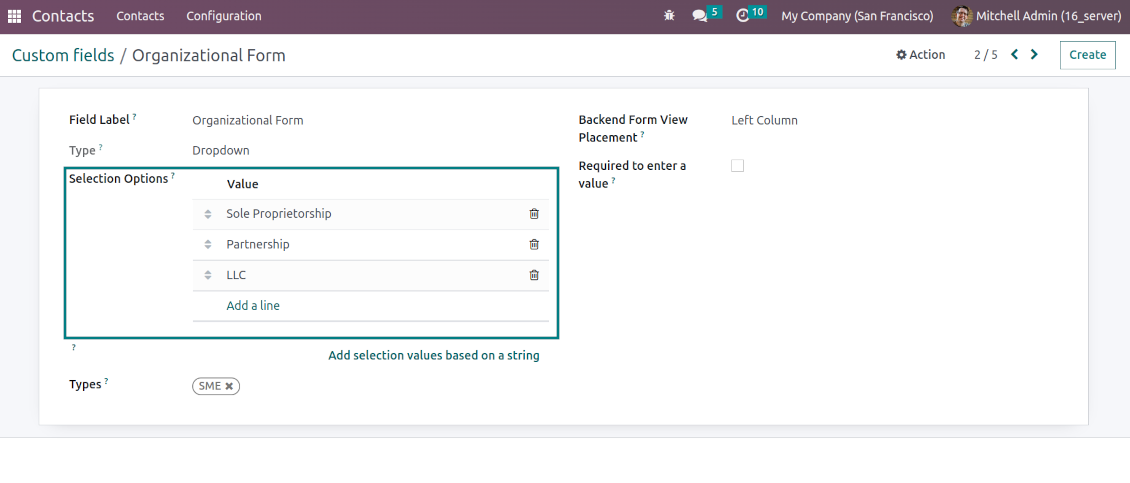Go to next record arrow
The height and width of the screenshot is (483, 1130).
(x=1034, y=55)
